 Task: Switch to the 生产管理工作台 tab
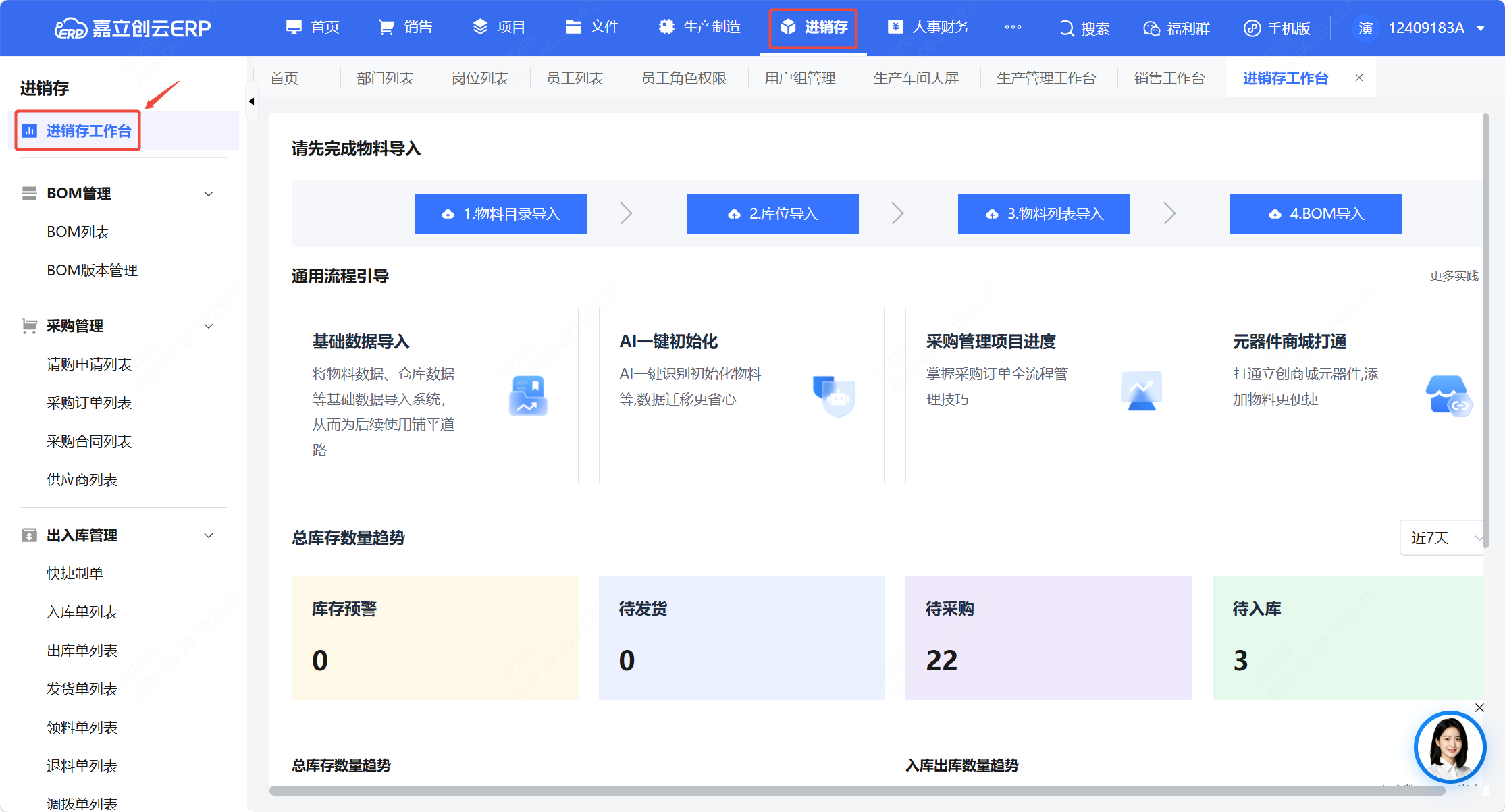pos(1046,78)
